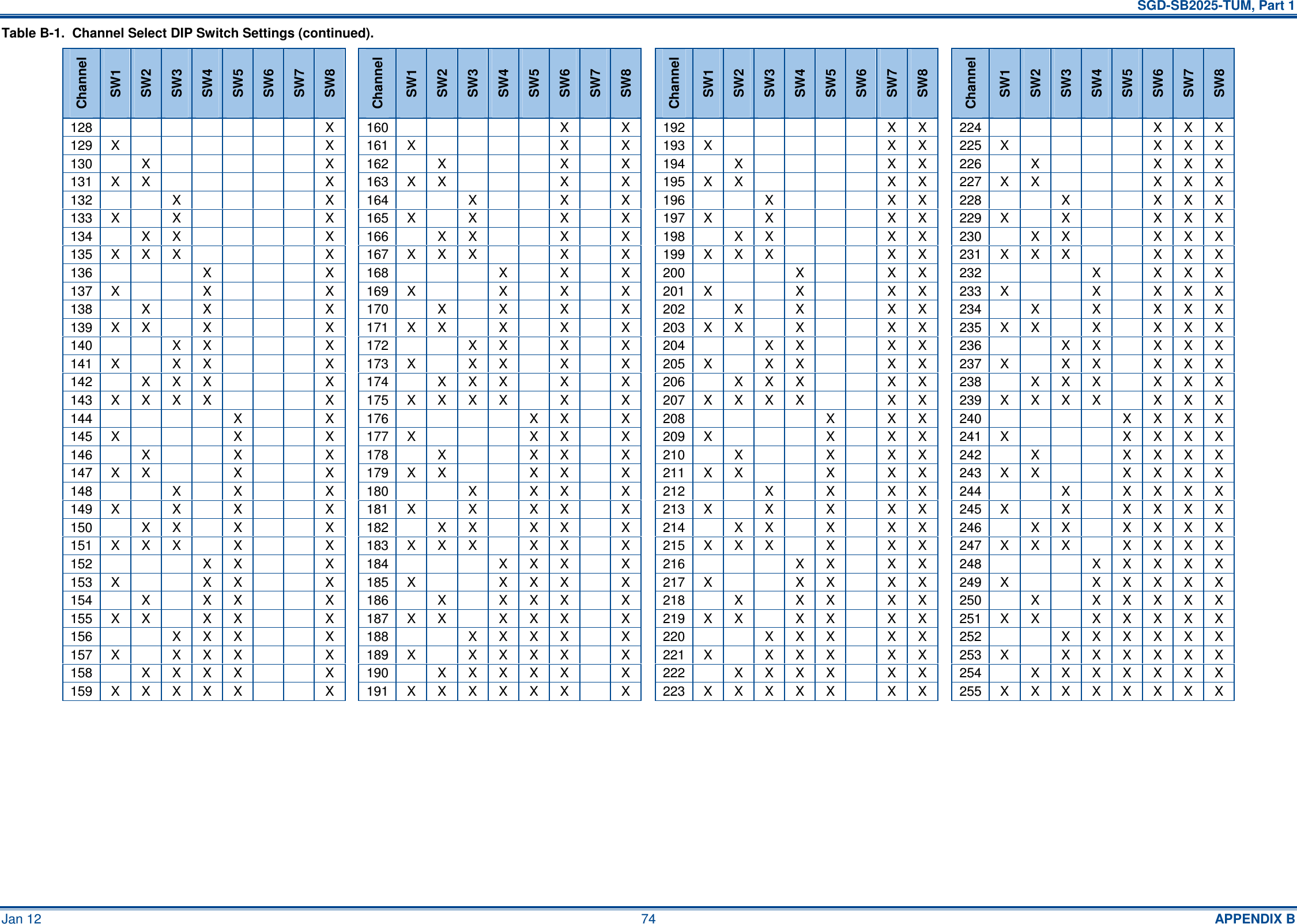Viewport: 1297px width, 924px height.
Task: Click the SW4 'X' in the channel 232 row
Action: (1096, 273)
